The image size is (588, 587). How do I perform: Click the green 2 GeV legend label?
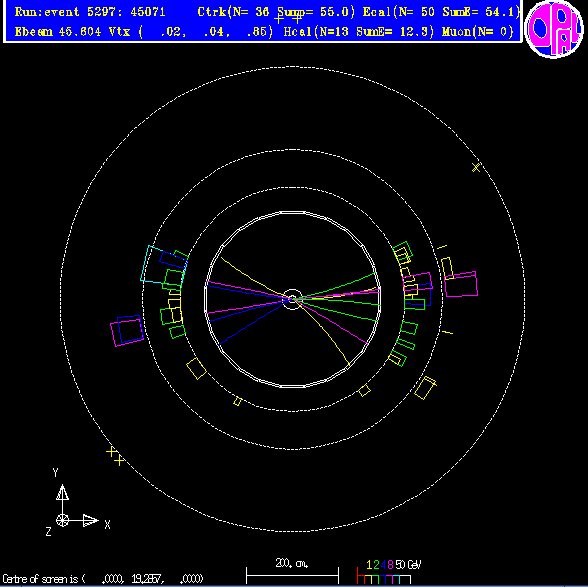(376, 565)
